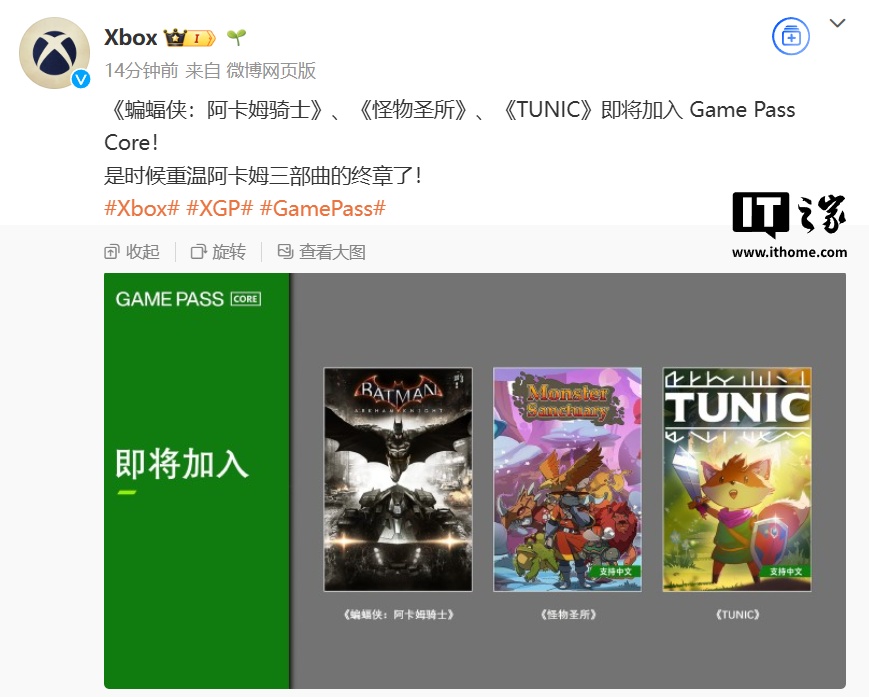Rotate the image using 旋转
The width and height of the screenshot is (869, 697).
218,252
